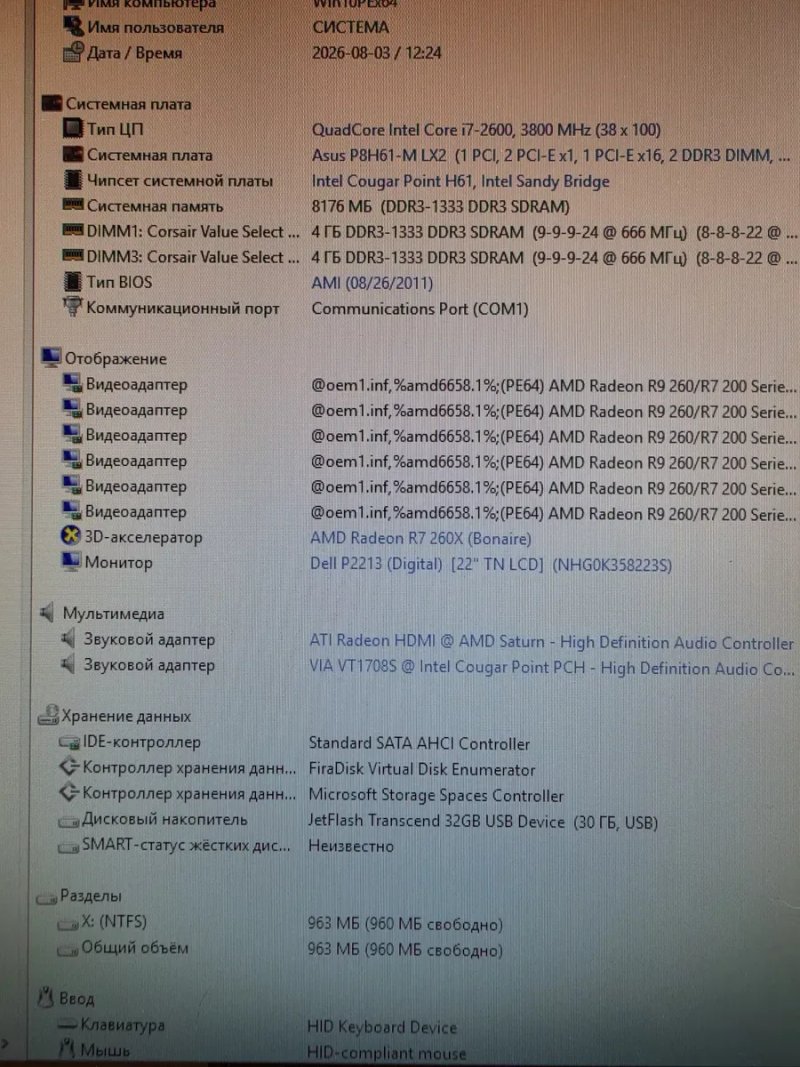Select the FiraDisk Virtual Disk Enumerator value
Viewport: 800px width, 1067px height.
422,770
